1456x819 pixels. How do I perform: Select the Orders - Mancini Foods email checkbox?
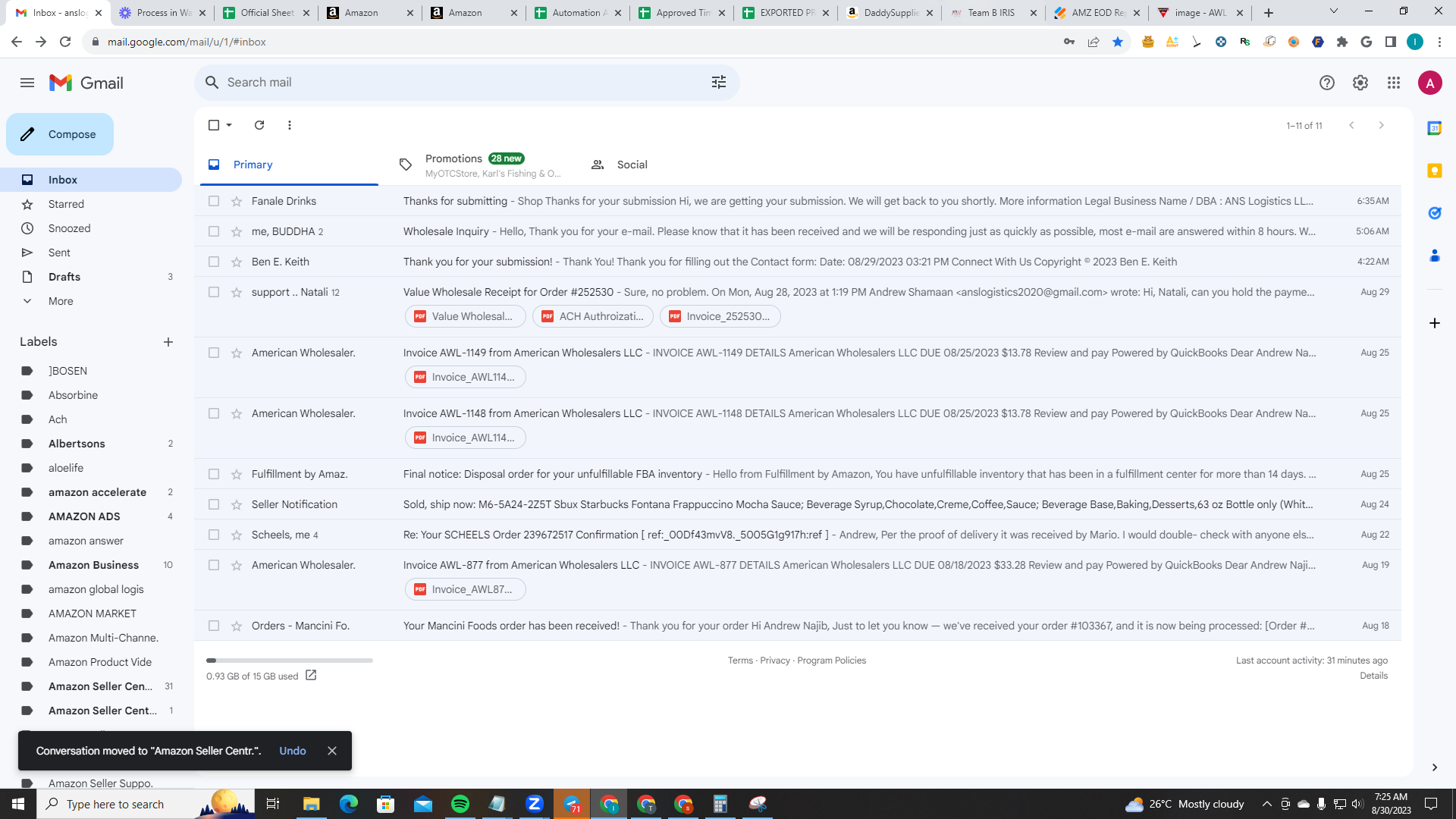(214, 626)
